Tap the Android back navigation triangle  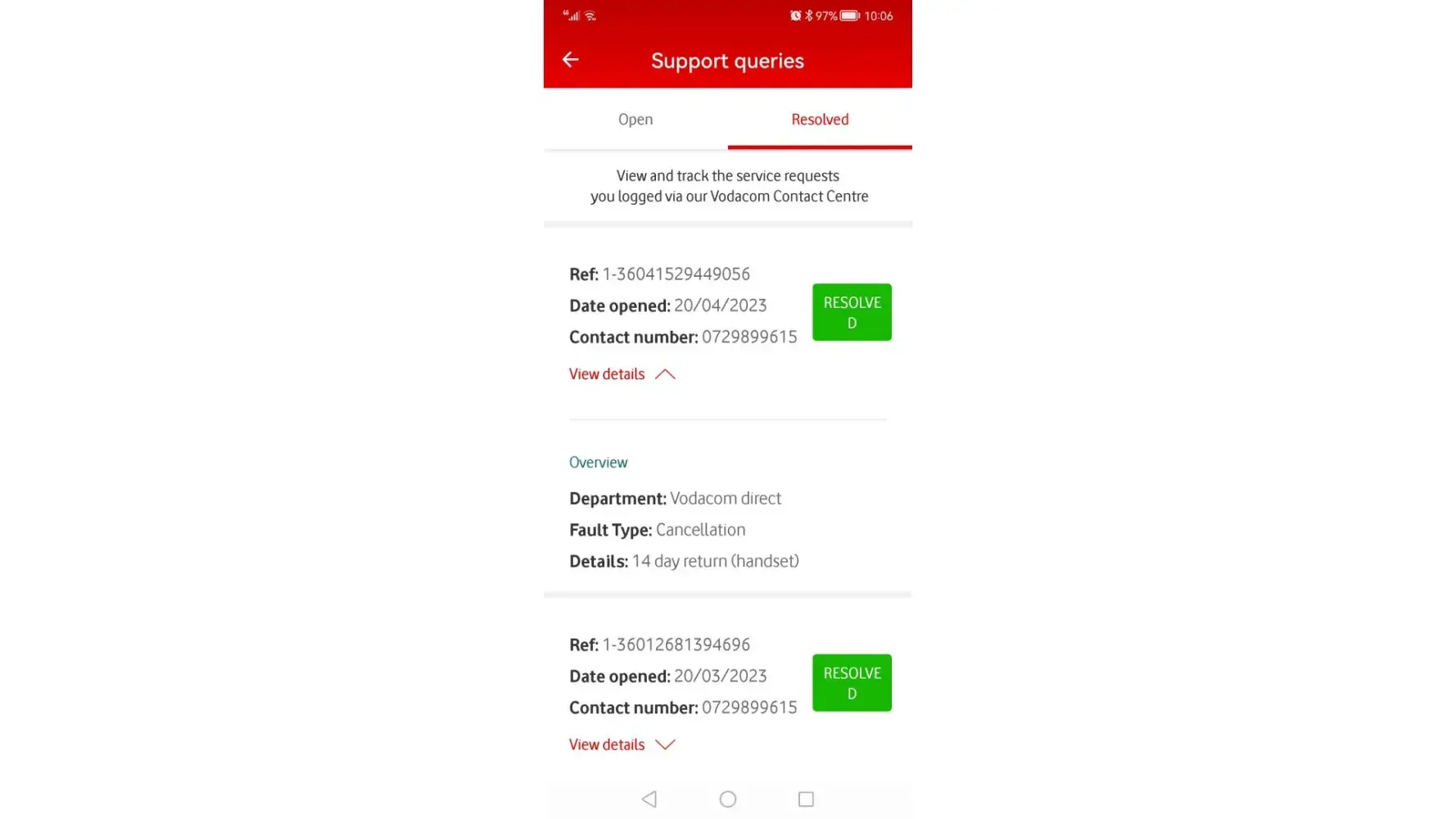[x=649, y=799]
